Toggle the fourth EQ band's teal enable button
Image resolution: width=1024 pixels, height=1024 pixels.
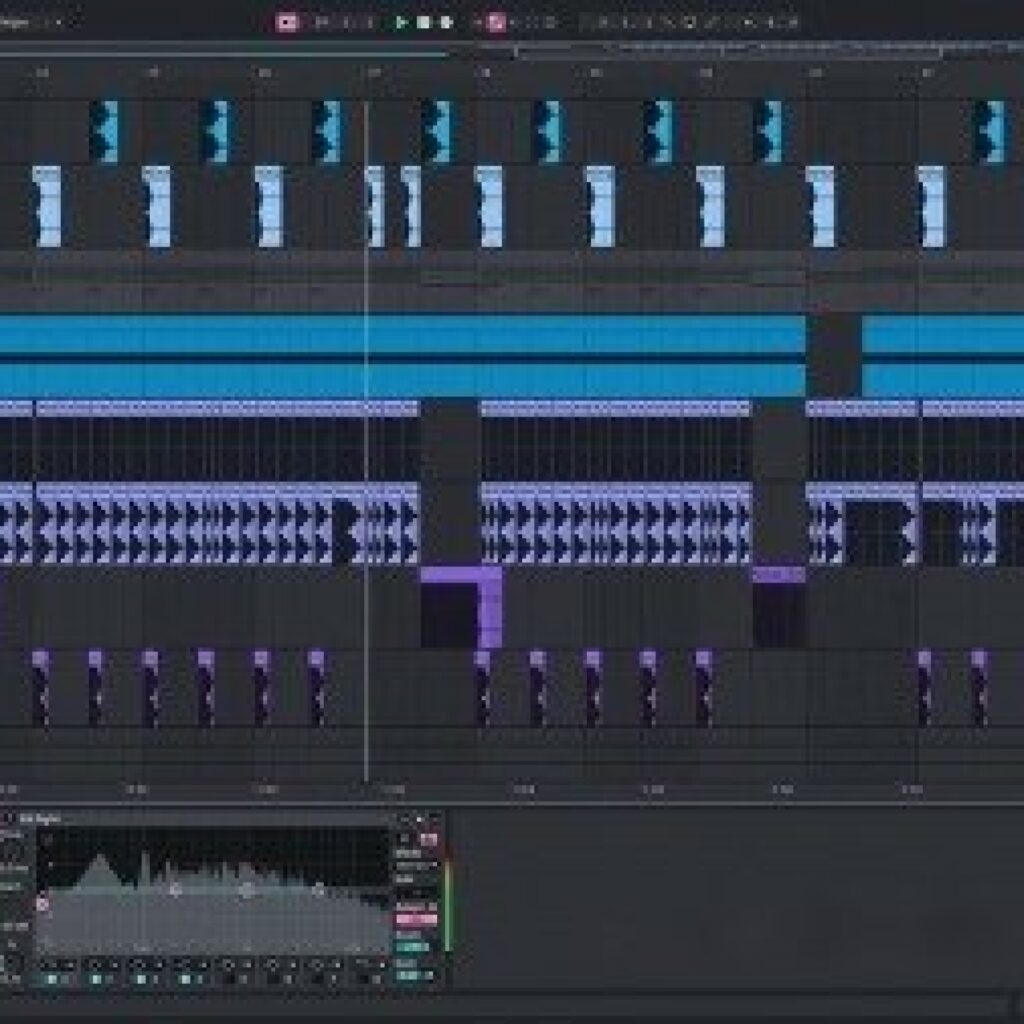(185, 980)
